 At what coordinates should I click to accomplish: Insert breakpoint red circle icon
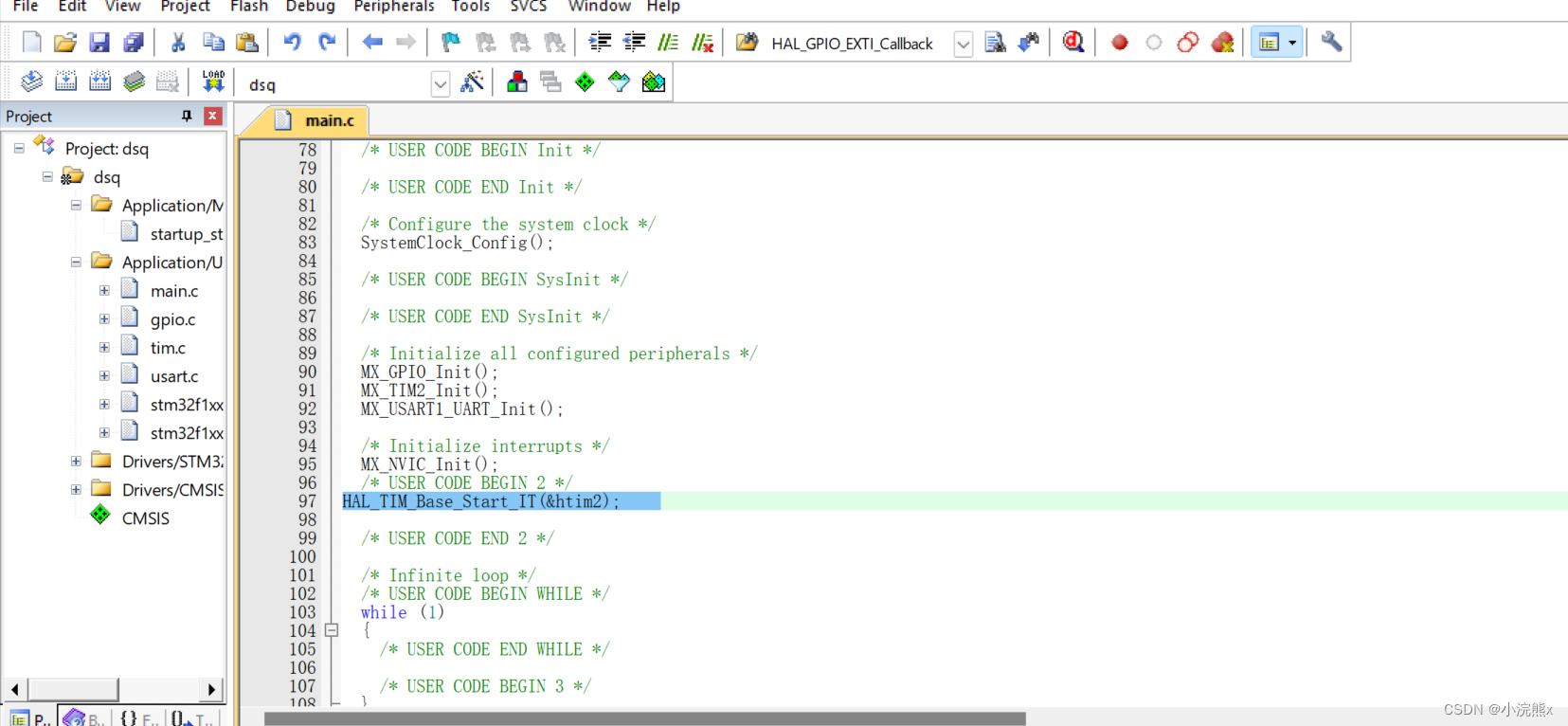coord(1120,43)
